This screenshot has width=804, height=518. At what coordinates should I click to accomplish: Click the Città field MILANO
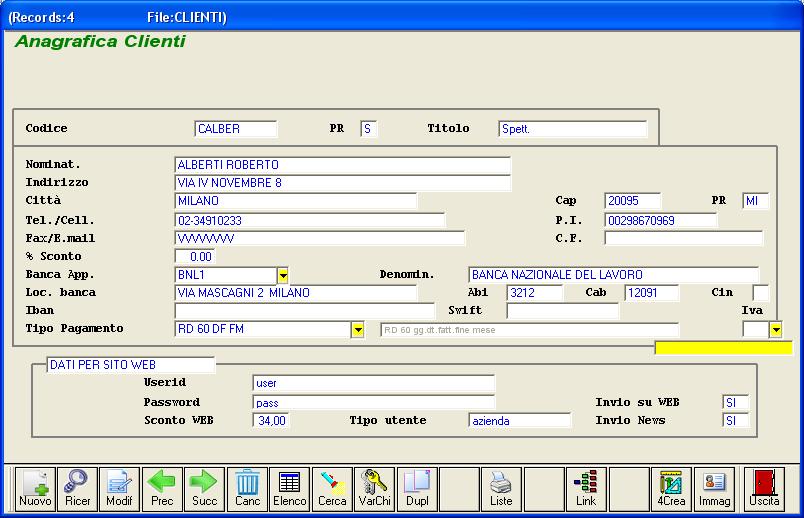[x=296, y=201]
